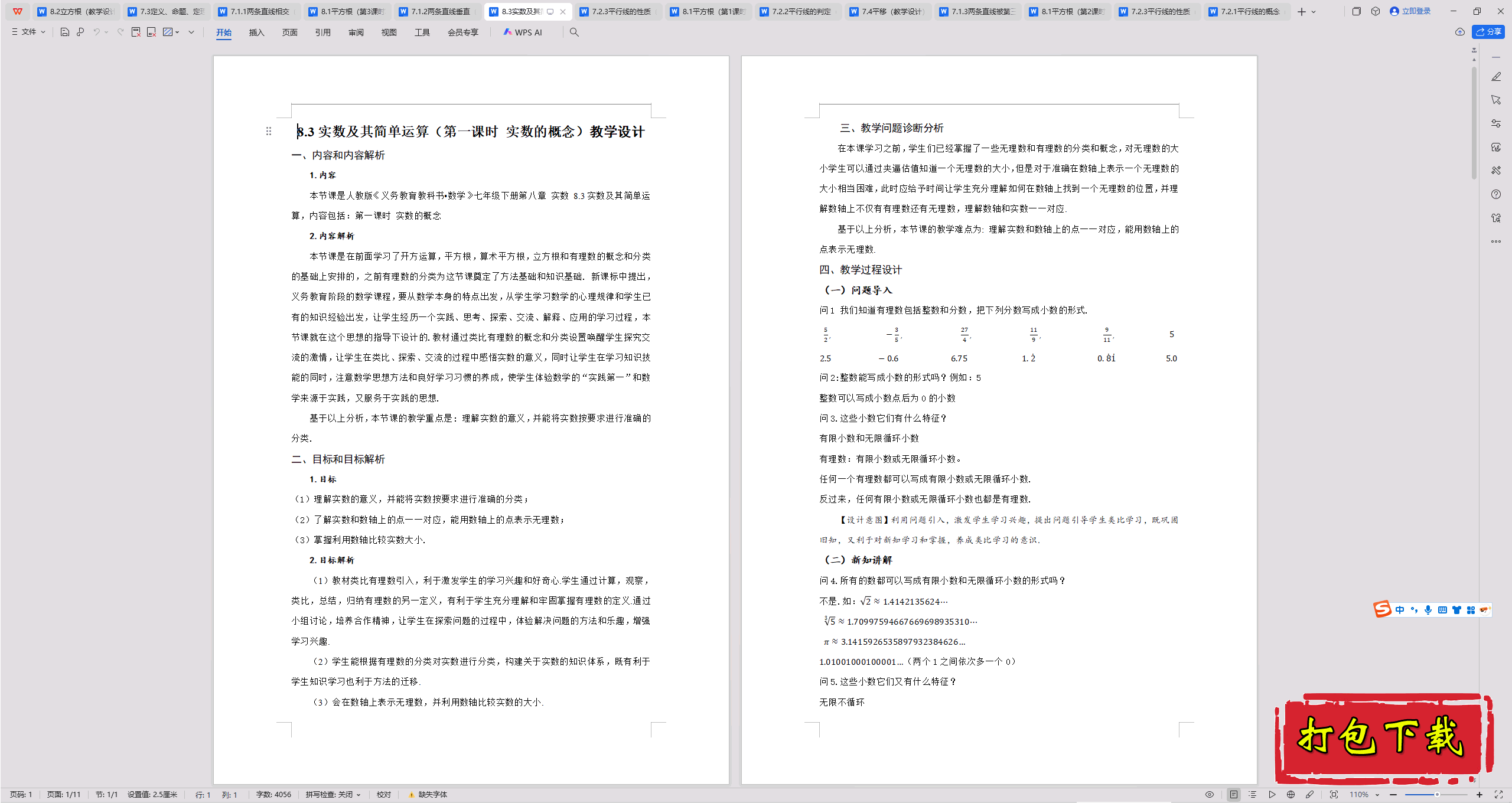Open the 工具 ribbon tab
The height and width of the screenshot is (803, 1512).
(422, 32)
